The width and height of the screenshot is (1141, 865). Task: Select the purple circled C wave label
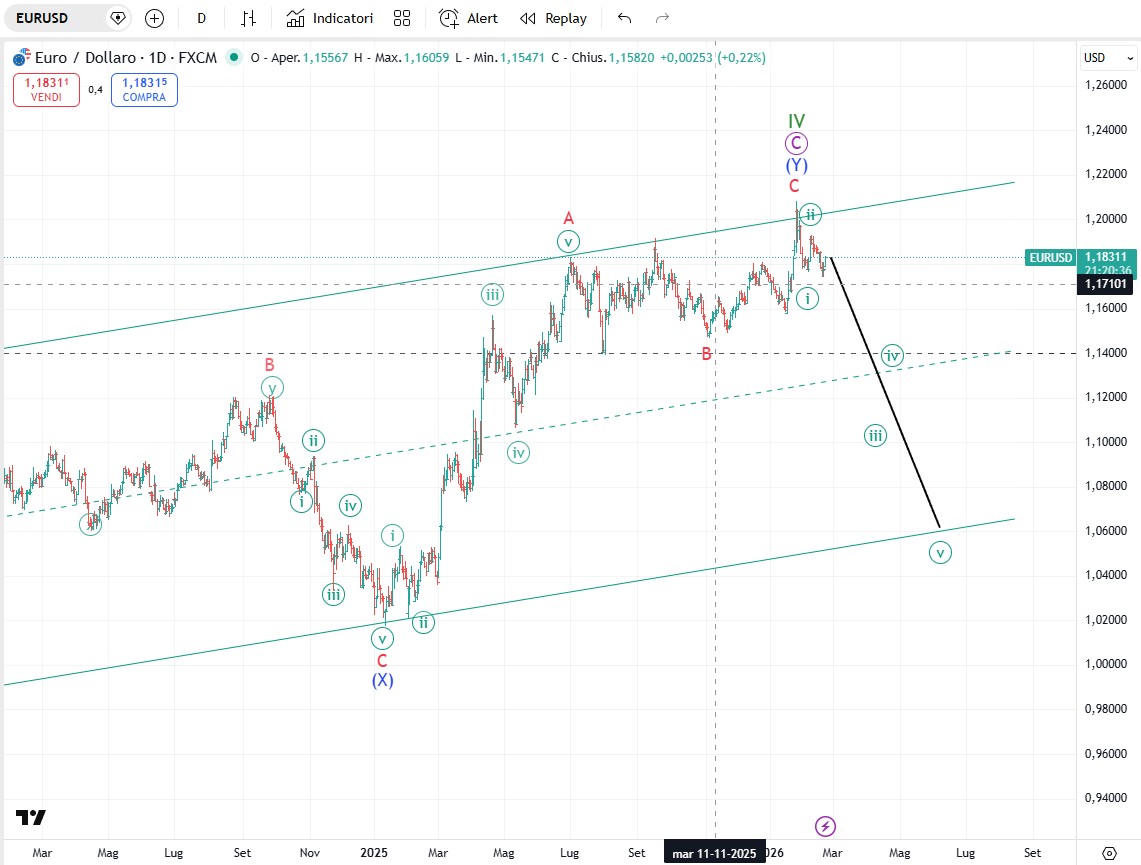(796, 143)
